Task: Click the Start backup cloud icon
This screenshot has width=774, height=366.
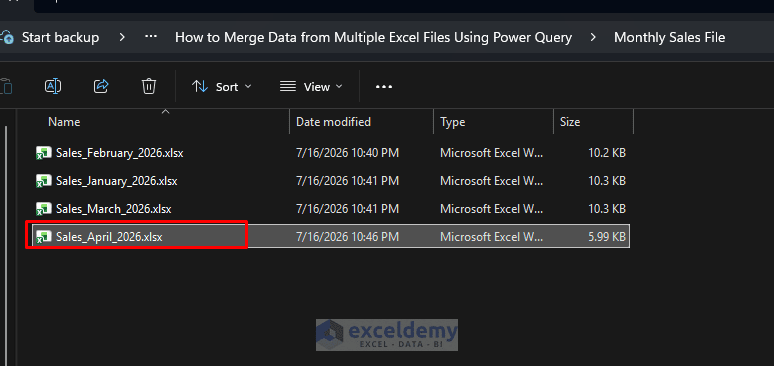Action: pyautogui.click(x=7, y=38)
